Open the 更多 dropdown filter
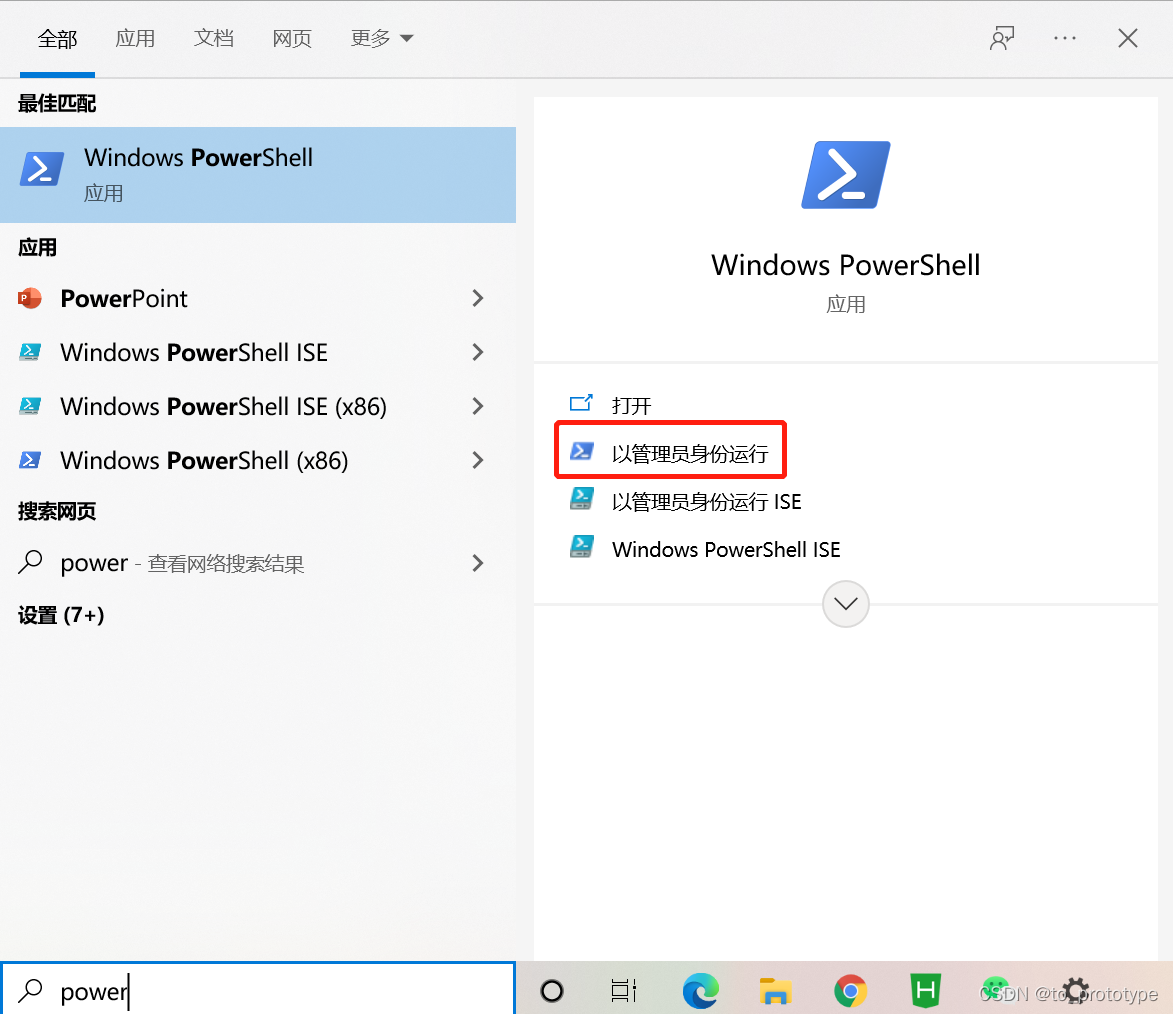Image resolution: width=1173 pixels, height=1014 pixels. [x=382, y=38]
